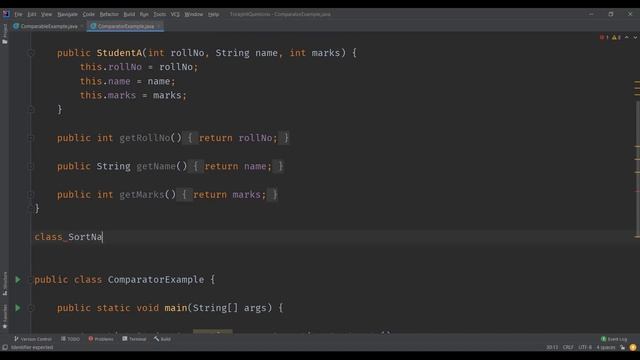
Task: Go to the previous highlighted error
Action: coord(627,38)
